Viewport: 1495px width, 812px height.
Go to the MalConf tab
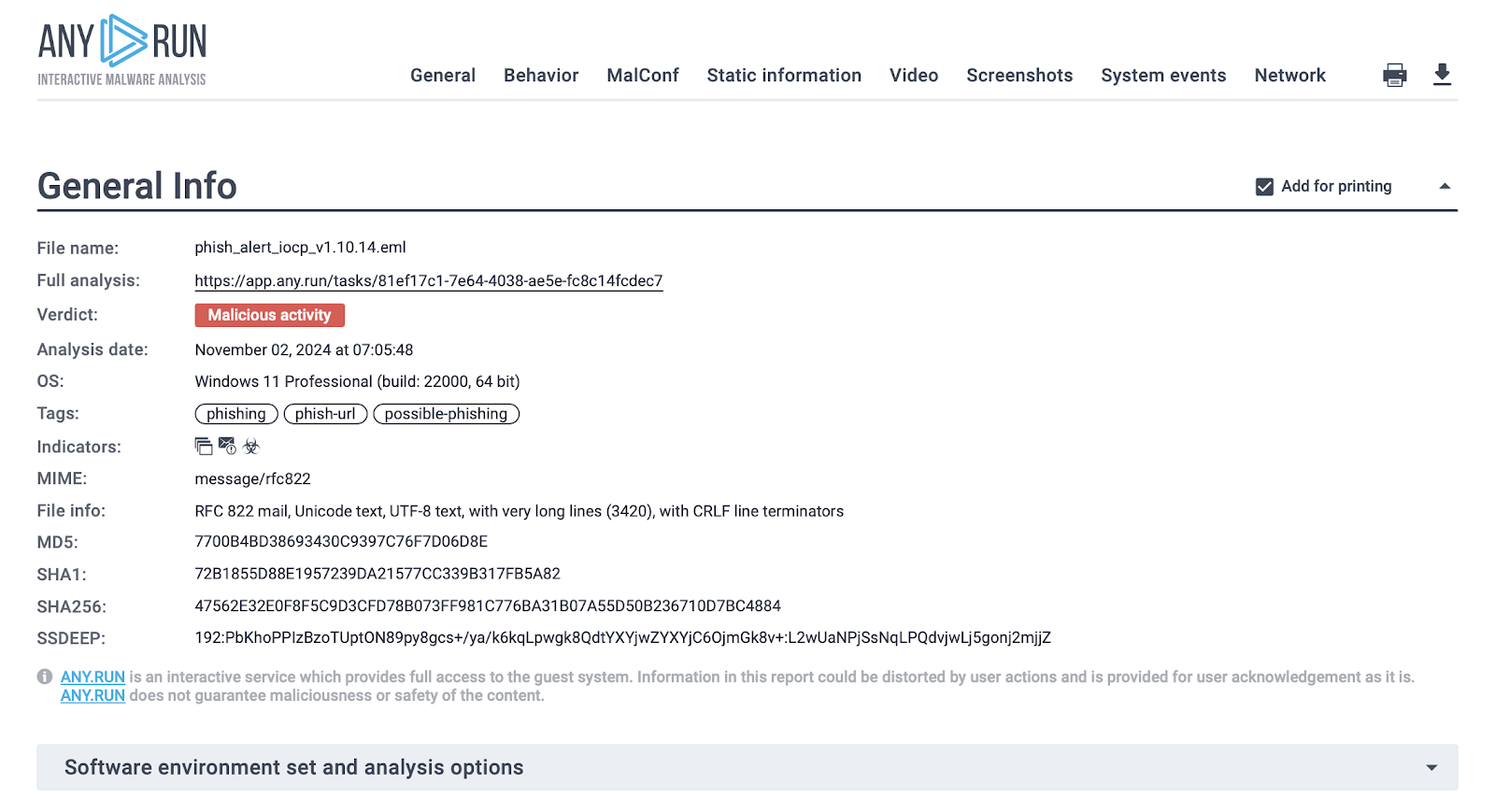click(x=643, y=76)
